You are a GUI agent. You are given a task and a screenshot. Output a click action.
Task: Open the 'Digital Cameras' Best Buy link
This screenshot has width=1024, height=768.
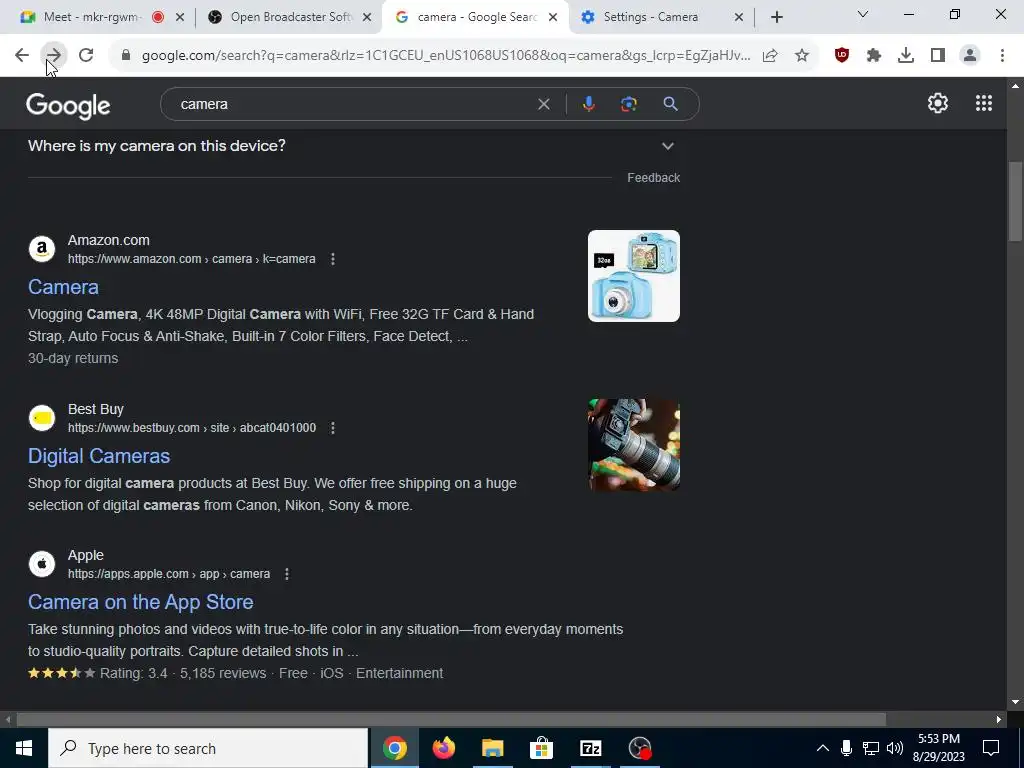click(x=99, y=456)
